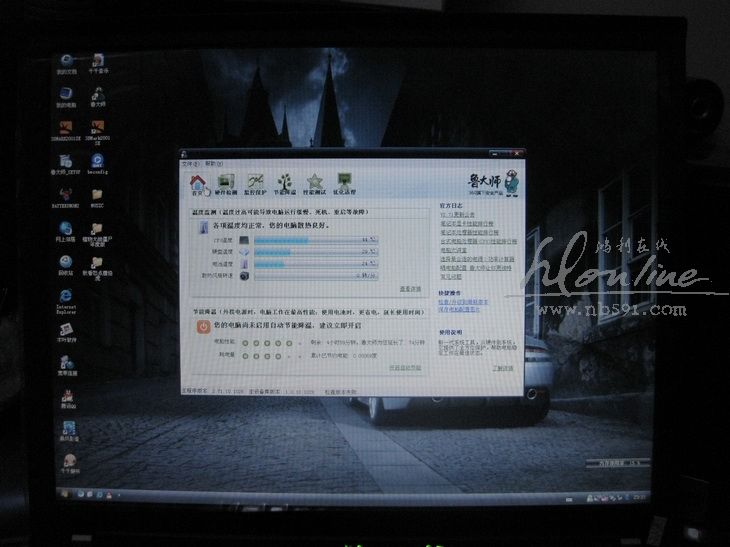Click the hard disk temperature progress bar
Screen dimensions: 730x547
pyautogui.click(x=316, y=252)
